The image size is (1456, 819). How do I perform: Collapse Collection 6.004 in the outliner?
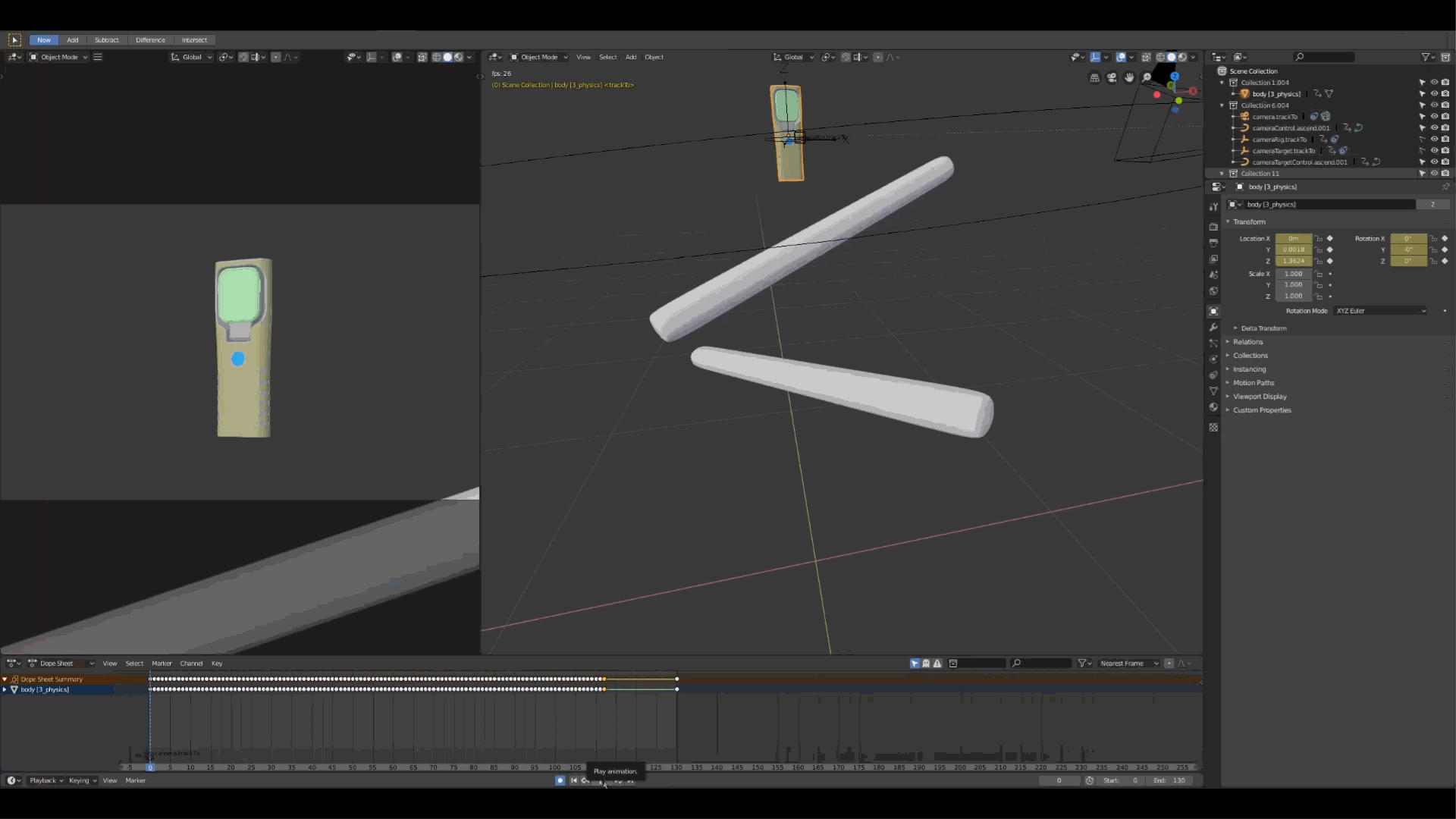[x=1222, y=105]
